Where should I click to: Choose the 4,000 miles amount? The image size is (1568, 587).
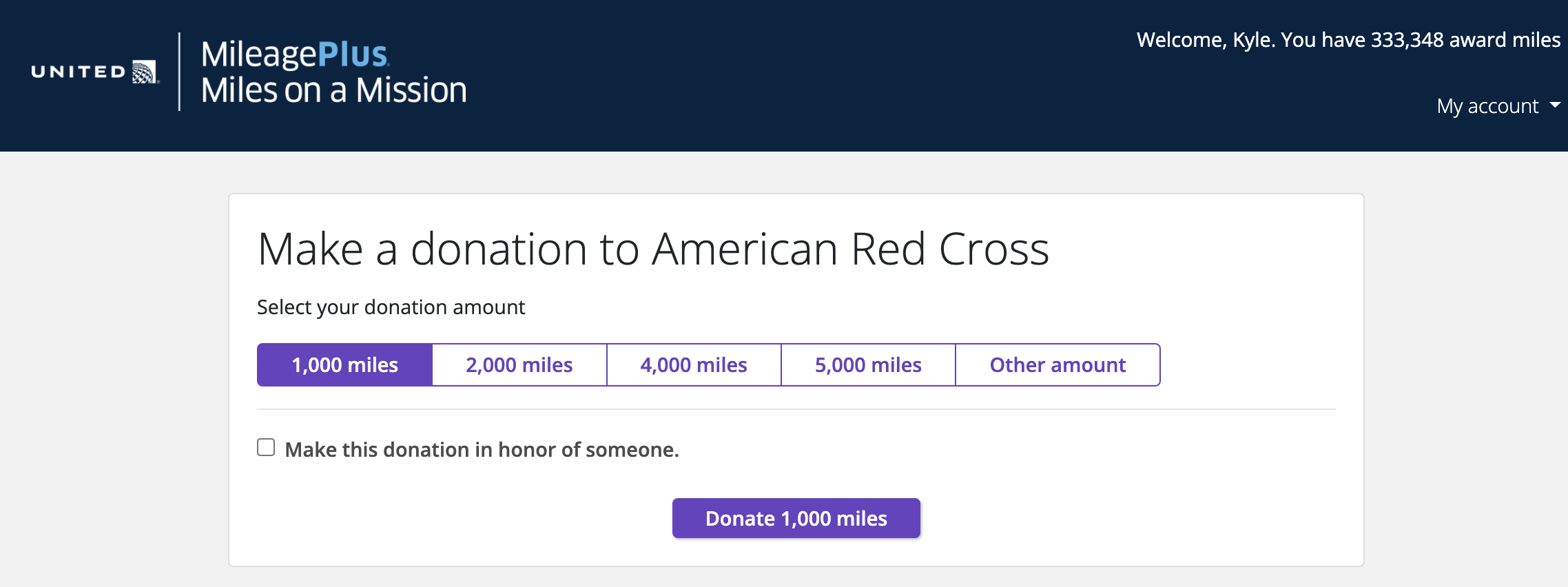(694, 364)
